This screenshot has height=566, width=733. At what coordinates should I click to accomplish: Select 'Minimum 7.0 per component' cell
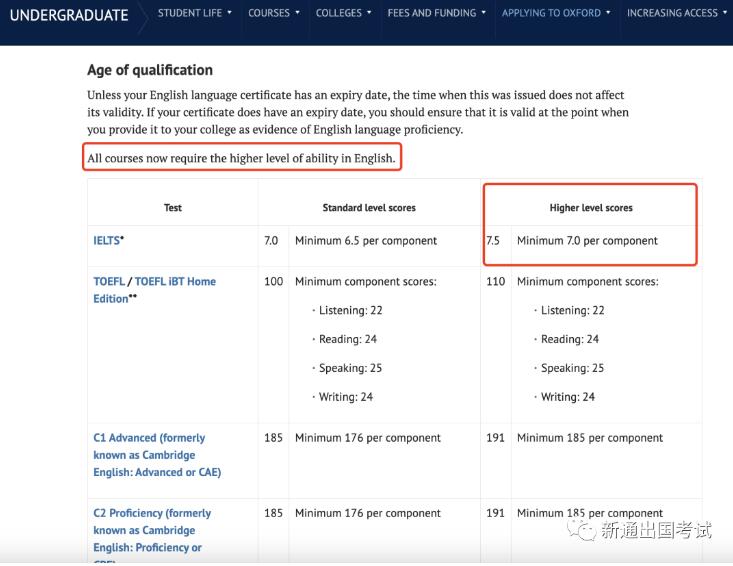coord(587,241)
